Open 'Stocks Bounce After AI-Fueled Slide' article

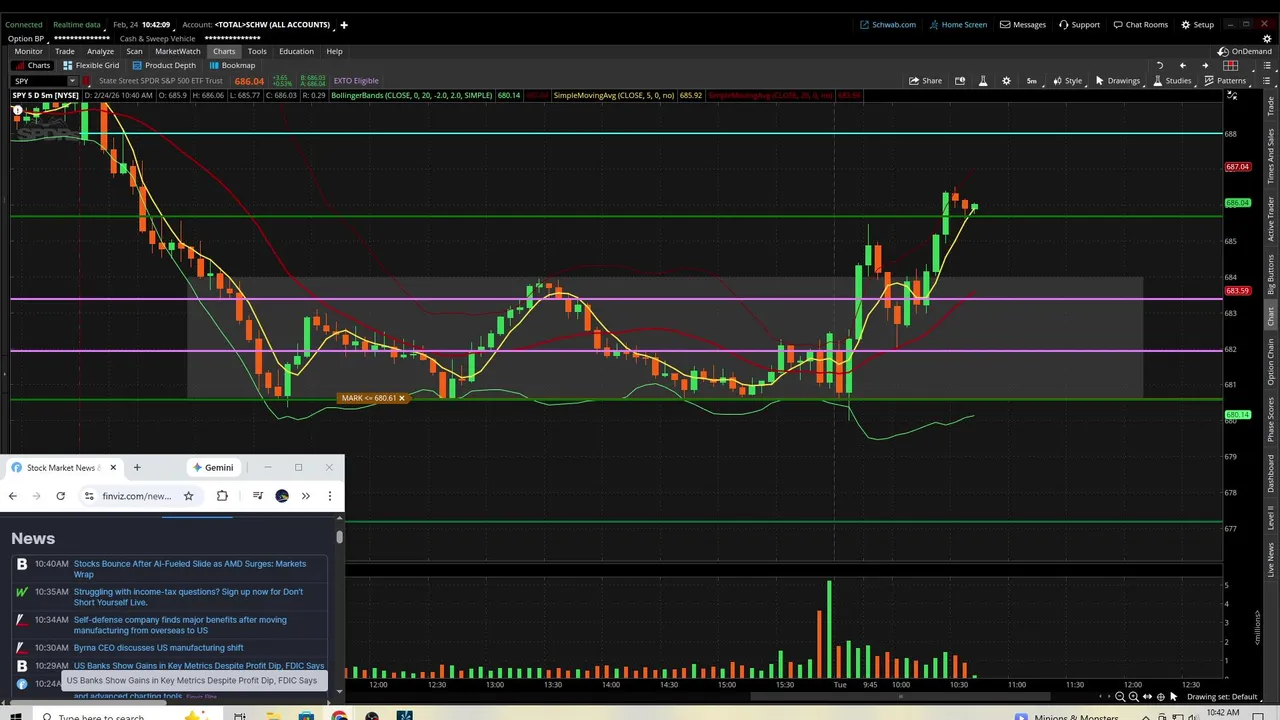pyautogui.click(x=190, y=569)
